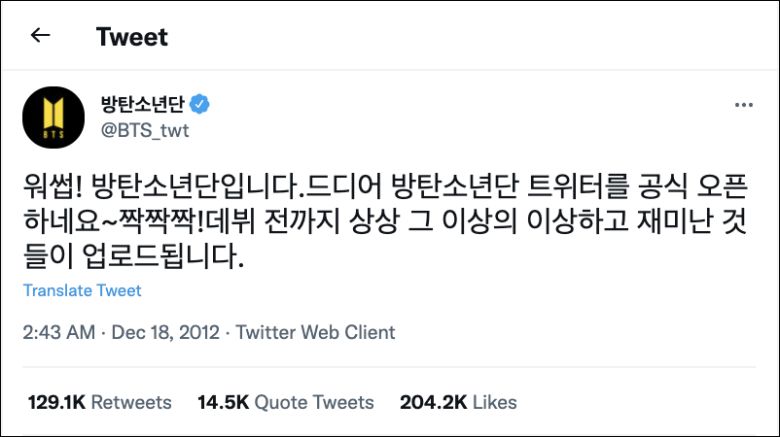Click the blue verified badge
The width and height of the screenshot is (780, 437).
201,104
